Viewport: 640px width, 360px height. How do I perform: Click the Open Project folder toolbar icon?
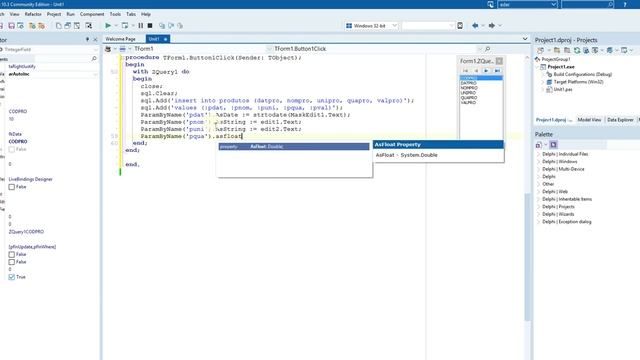click(32, 25)
